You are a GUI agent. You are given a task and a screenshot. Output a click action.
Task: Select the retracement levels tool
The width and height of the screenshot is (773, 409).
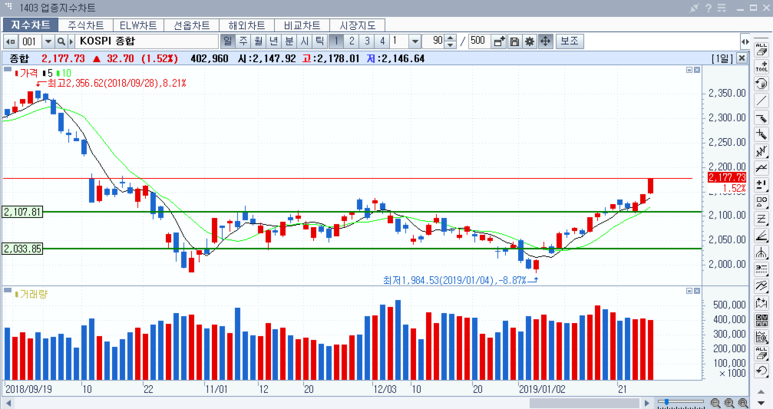pyautogui.click(x=762, y=269)
